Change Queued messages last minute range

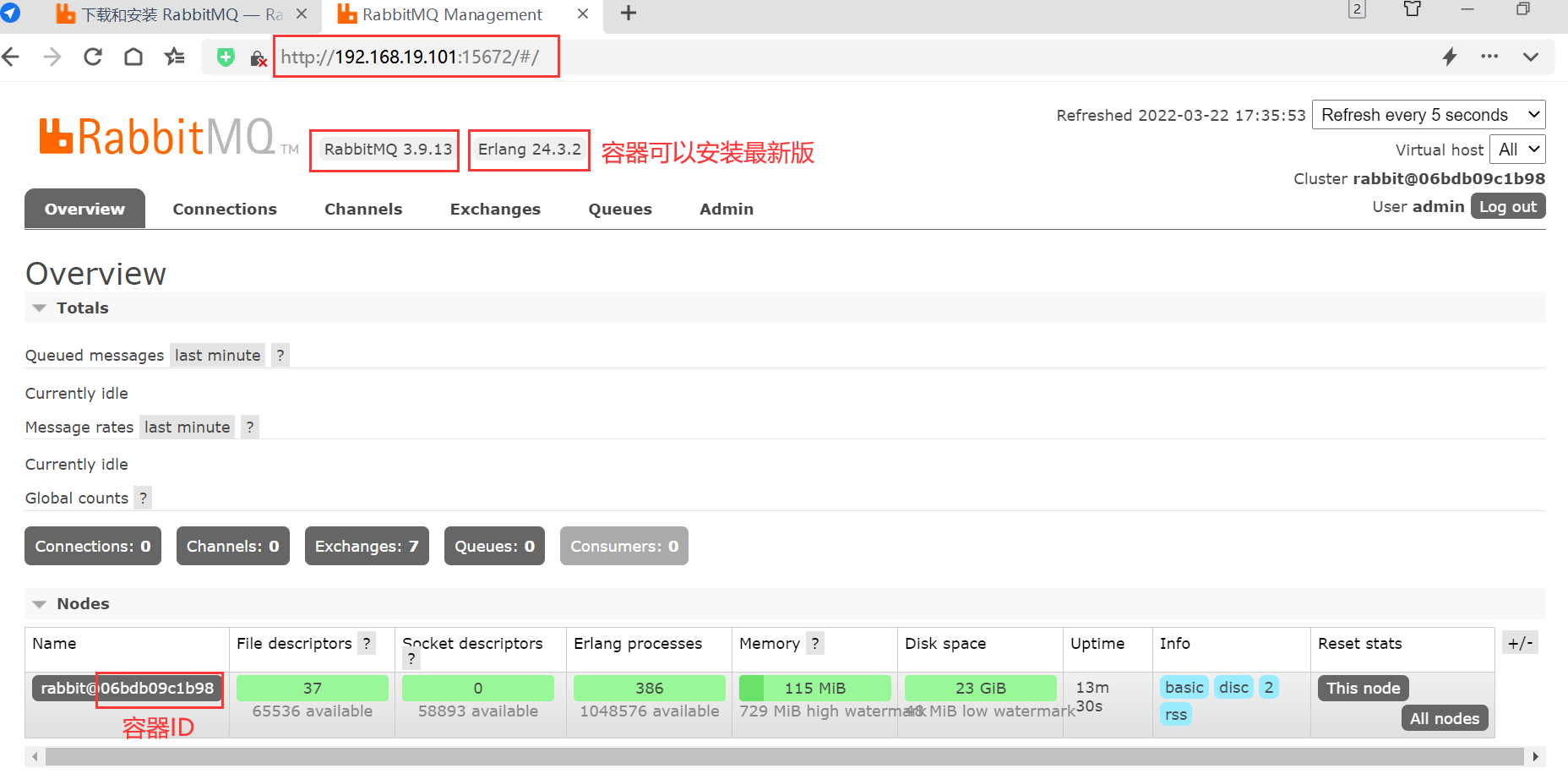217,355
